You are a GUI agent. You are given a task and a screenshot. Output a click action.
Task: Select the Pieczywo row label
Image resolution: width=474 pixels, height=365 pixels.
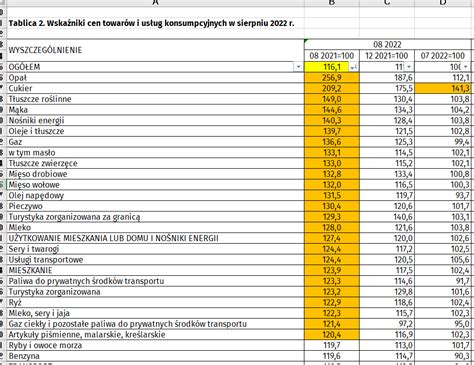tap(155, 206)
